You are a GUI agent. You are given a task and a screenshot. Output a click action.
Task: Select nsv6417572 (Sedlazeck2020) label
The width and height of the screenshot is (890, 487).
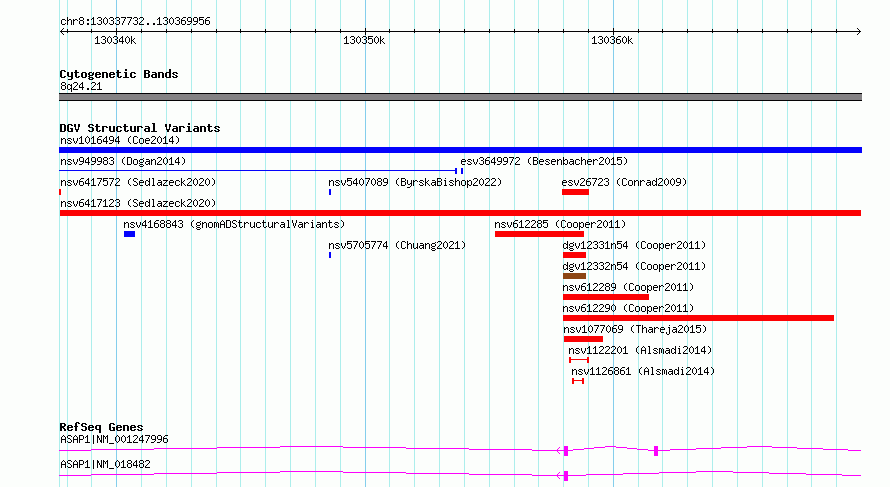(138, 182)
